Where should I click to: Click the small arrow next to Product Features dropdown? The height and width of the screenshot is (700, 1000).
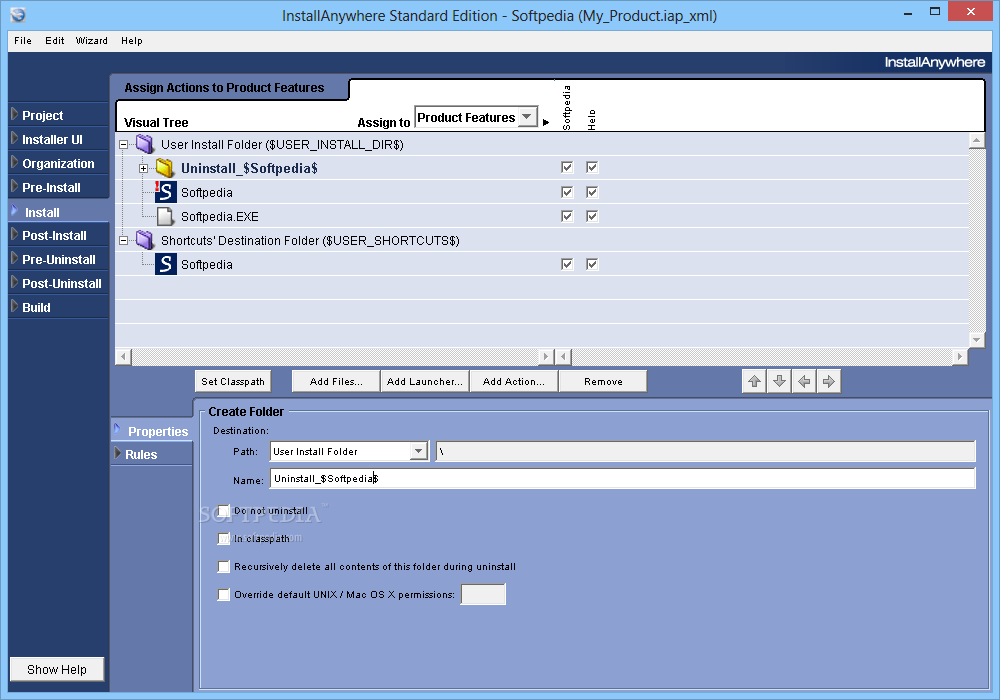coord(546,122)
